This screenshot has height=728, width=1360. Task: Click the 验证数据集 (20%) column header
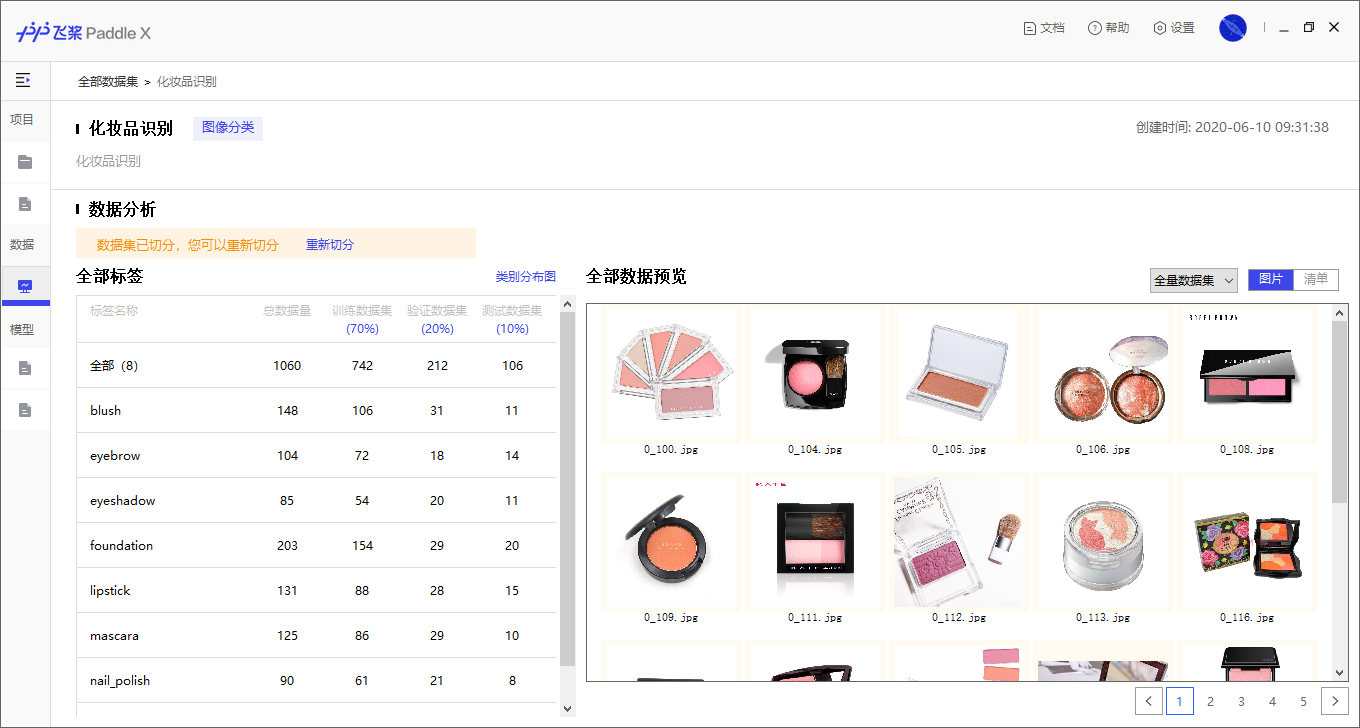point(437,319)
